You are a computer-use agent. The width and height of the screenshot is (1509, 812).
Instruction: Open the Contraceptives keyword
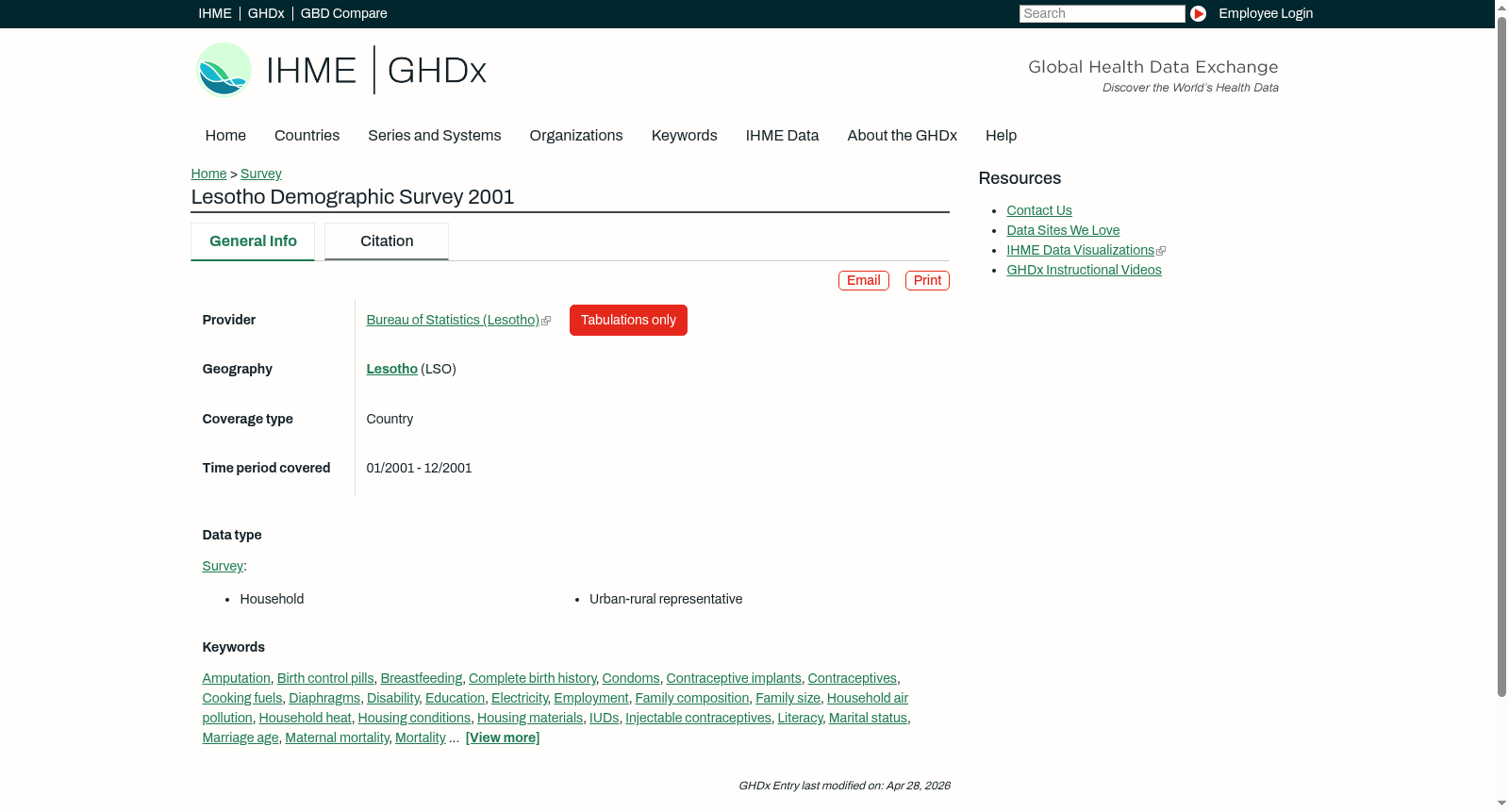tap(852, 679)
